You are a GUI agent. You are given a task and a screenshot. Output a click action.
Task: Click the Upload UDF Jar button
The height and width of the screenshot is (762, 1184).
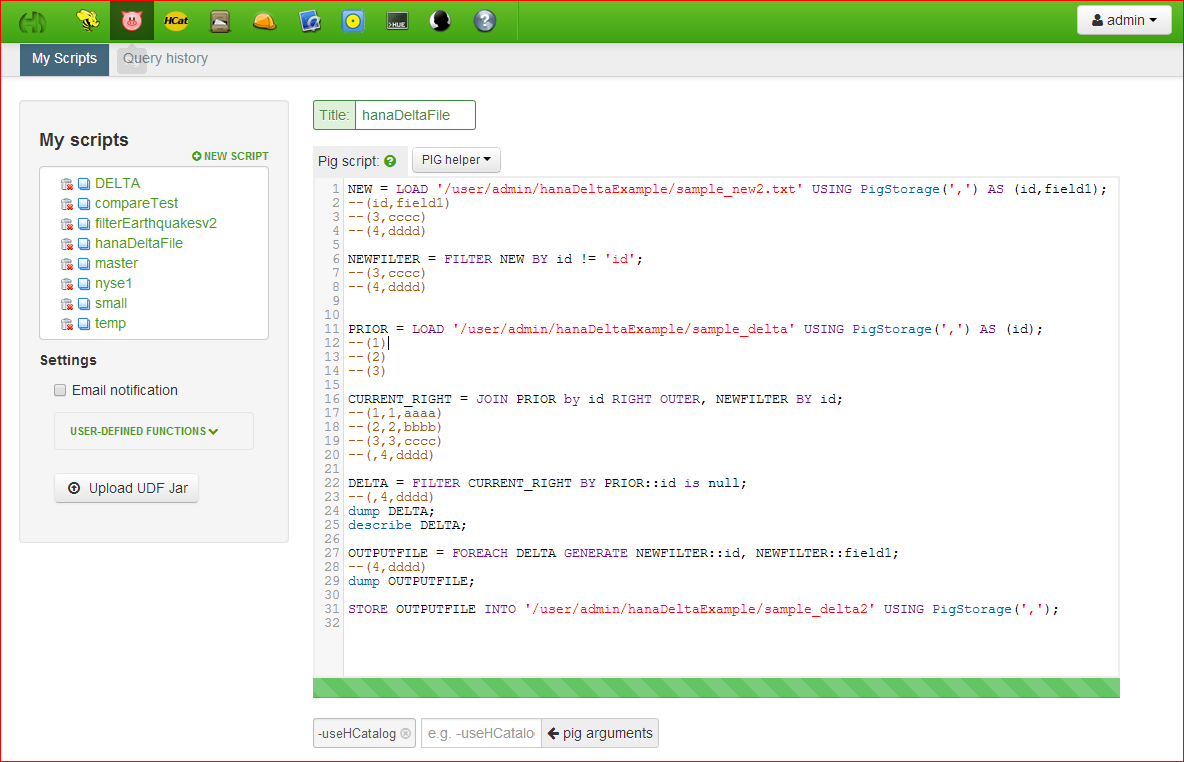[127, 488]
